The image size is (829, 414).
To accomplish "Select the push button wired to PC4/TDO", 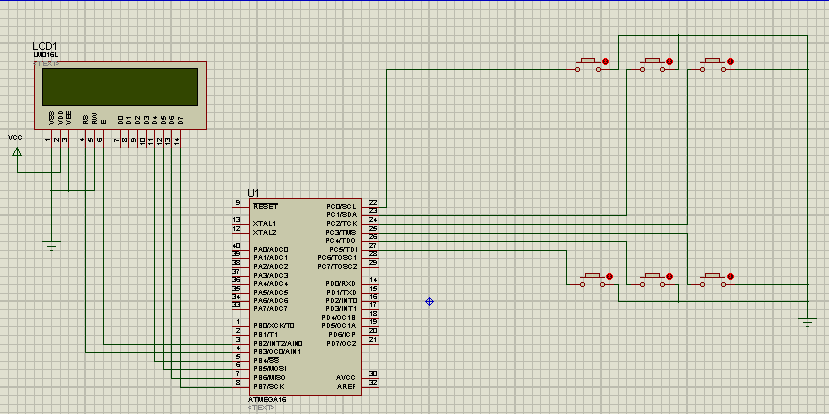I will 652,280.
